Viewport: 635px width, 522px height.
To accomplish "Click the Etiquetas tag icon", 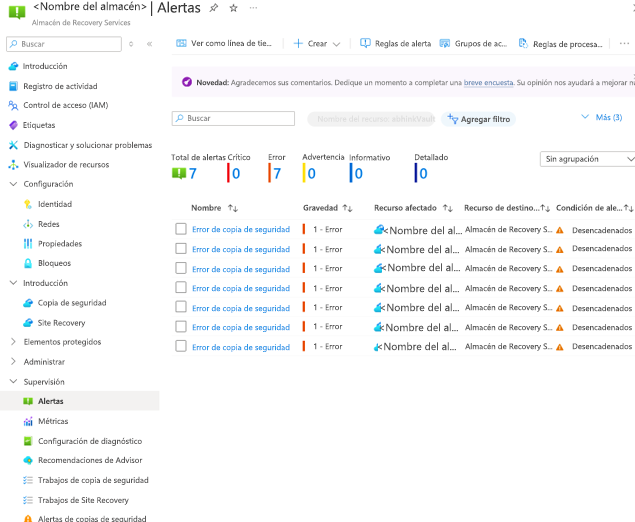I will coord(13,125).
